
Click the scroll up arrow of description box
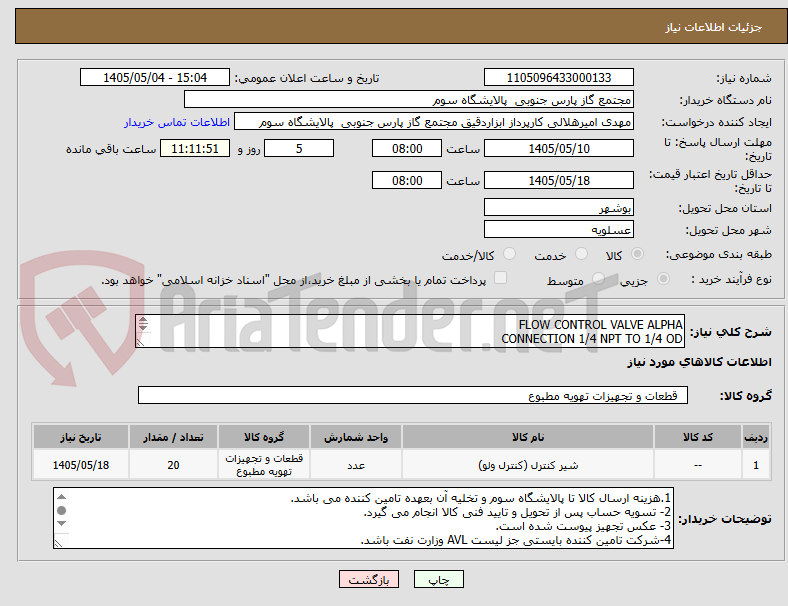[143, 320]
